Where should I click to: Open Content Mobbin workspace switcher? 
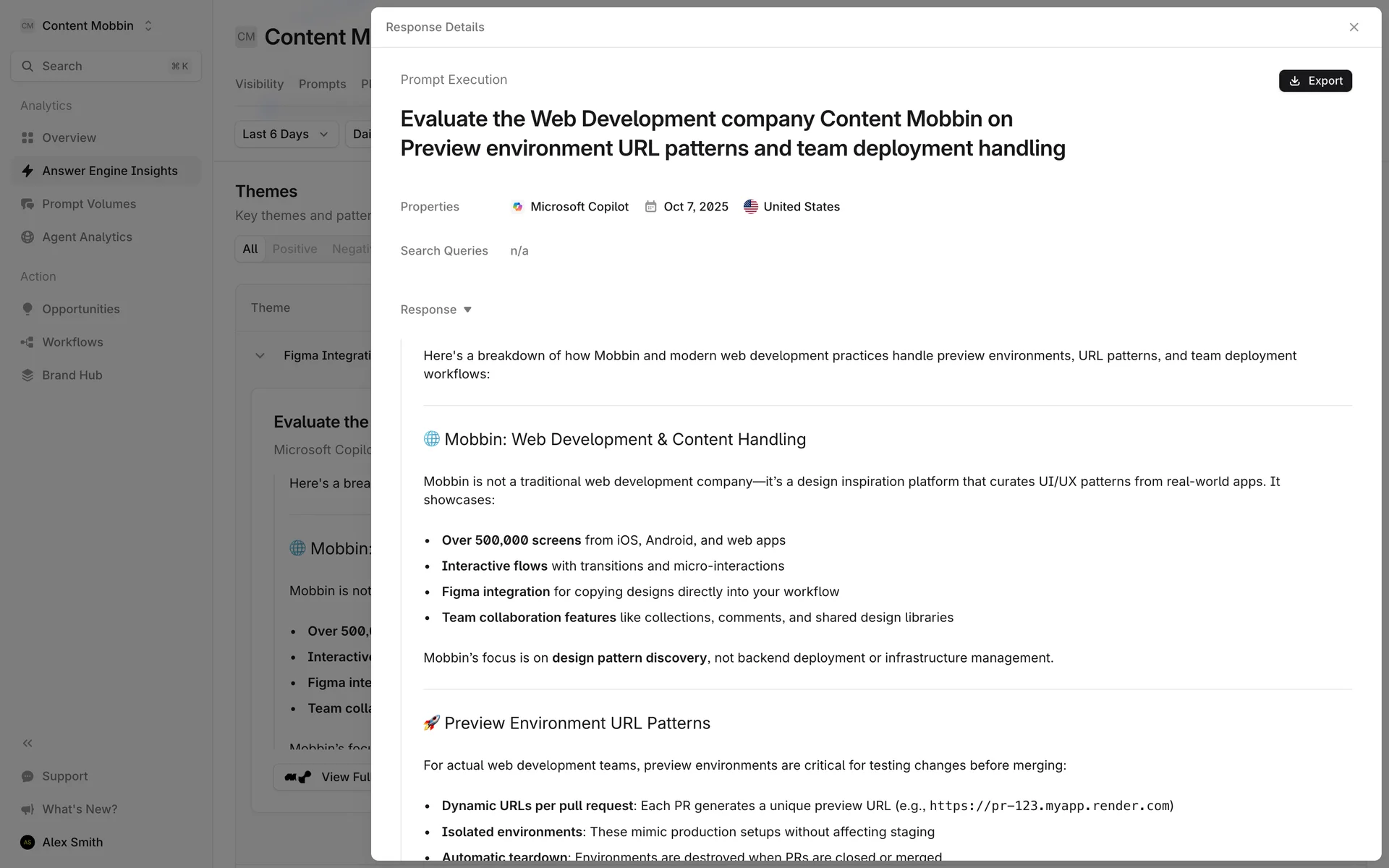pyautogui.click(x=88, y=26)
